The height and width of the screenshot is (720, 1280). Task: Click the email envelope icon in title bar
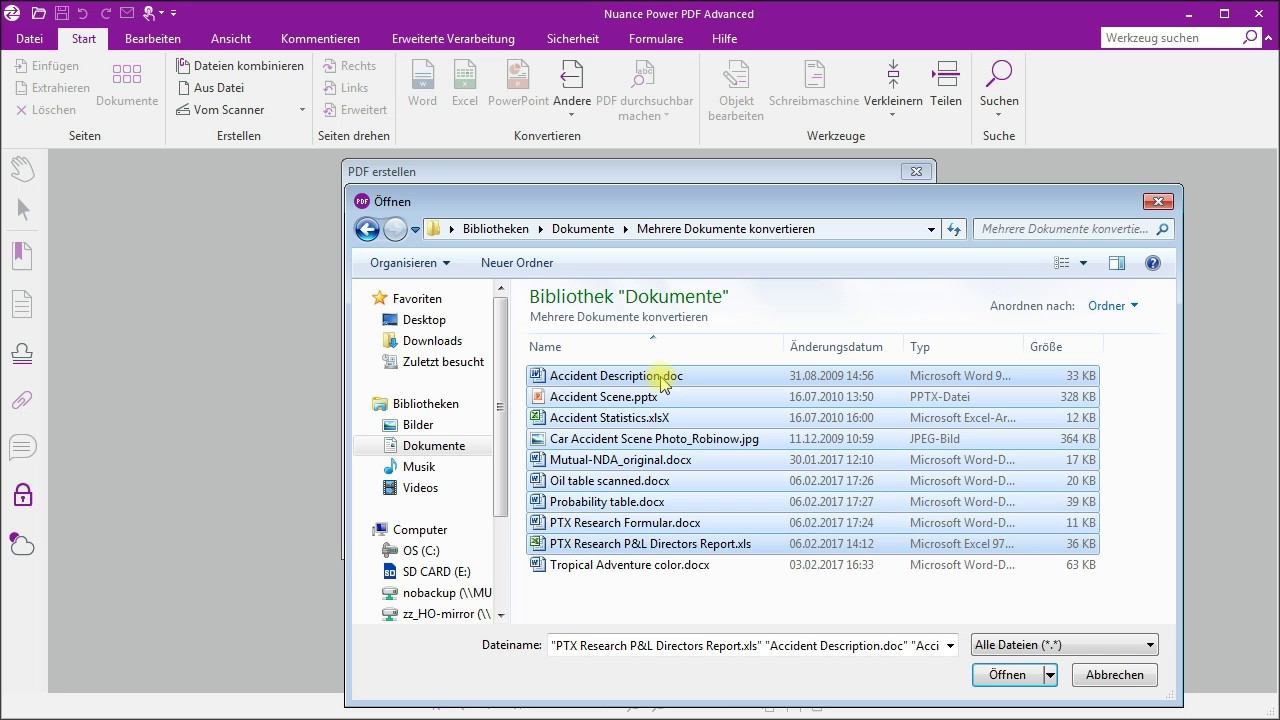point(129,14)
